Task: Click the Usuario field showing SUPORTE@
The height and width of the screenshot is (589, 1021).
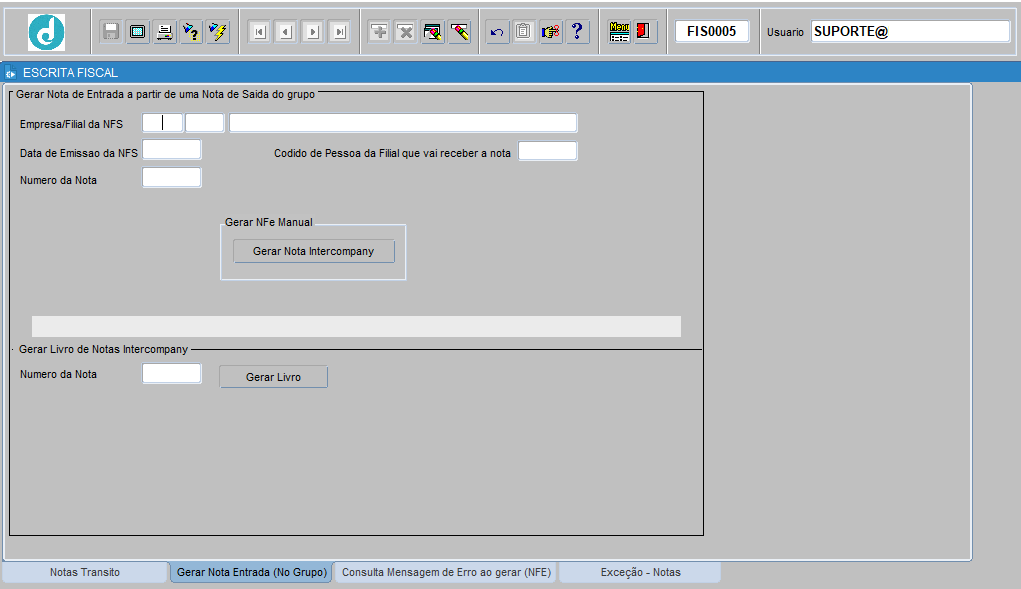Action: point(909,32)
